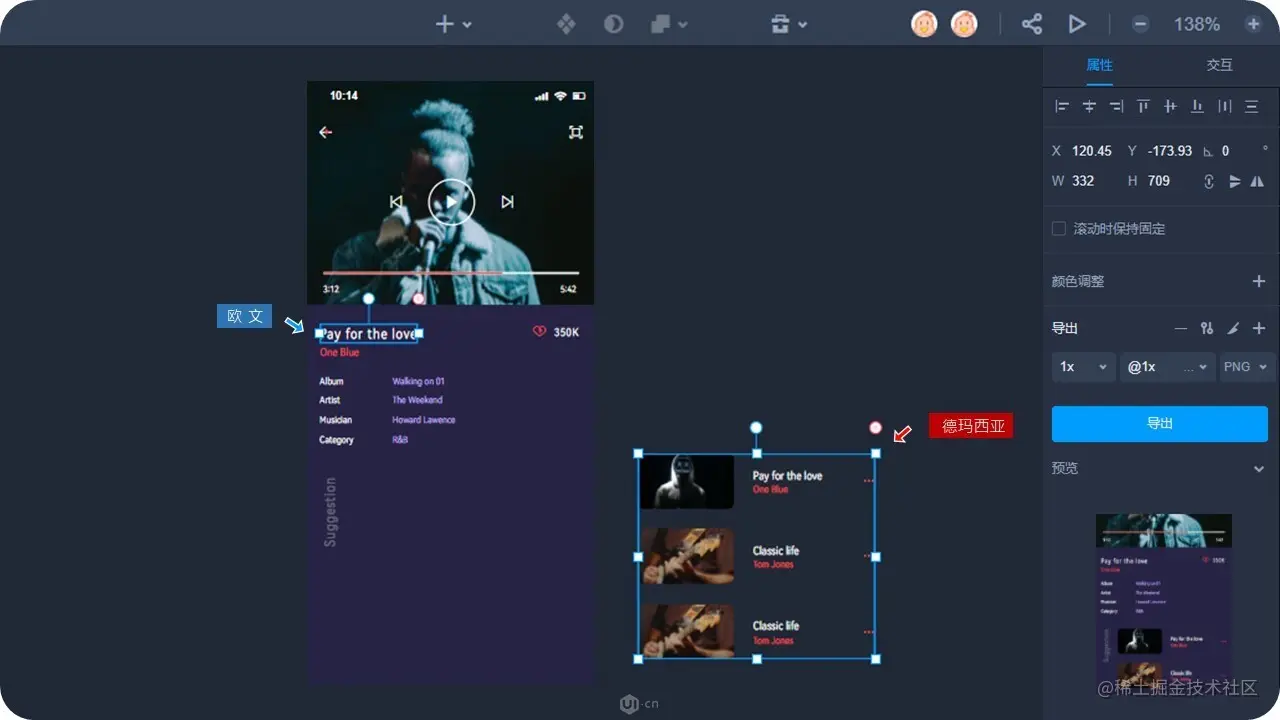1280x720 pixels.
Task: Click the Tom Jones text in middle row
Action: [773, 565]
